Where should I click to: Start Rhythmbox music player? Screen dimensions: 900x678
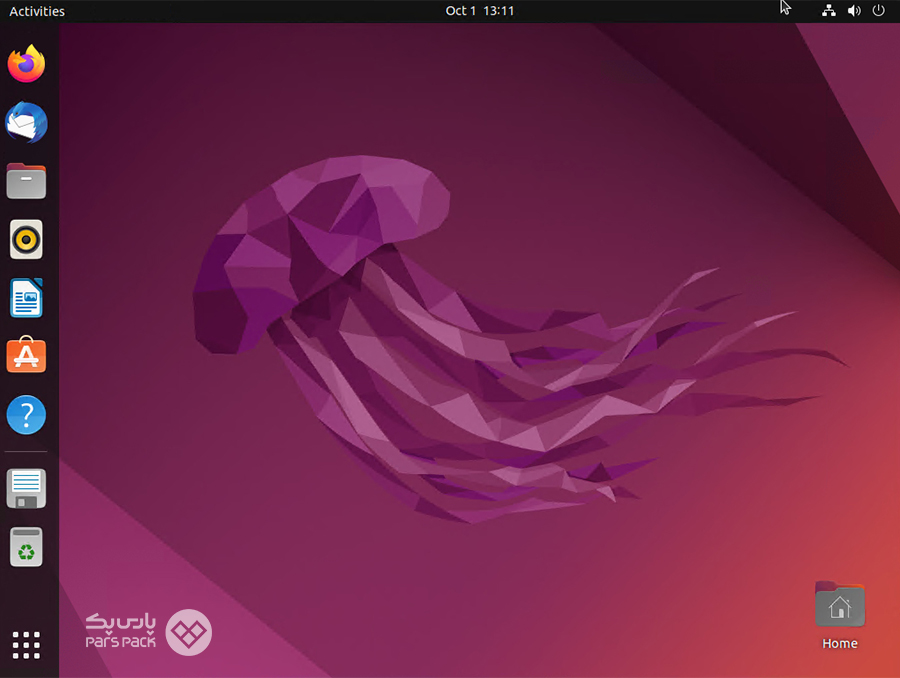[x=26, y=239]
